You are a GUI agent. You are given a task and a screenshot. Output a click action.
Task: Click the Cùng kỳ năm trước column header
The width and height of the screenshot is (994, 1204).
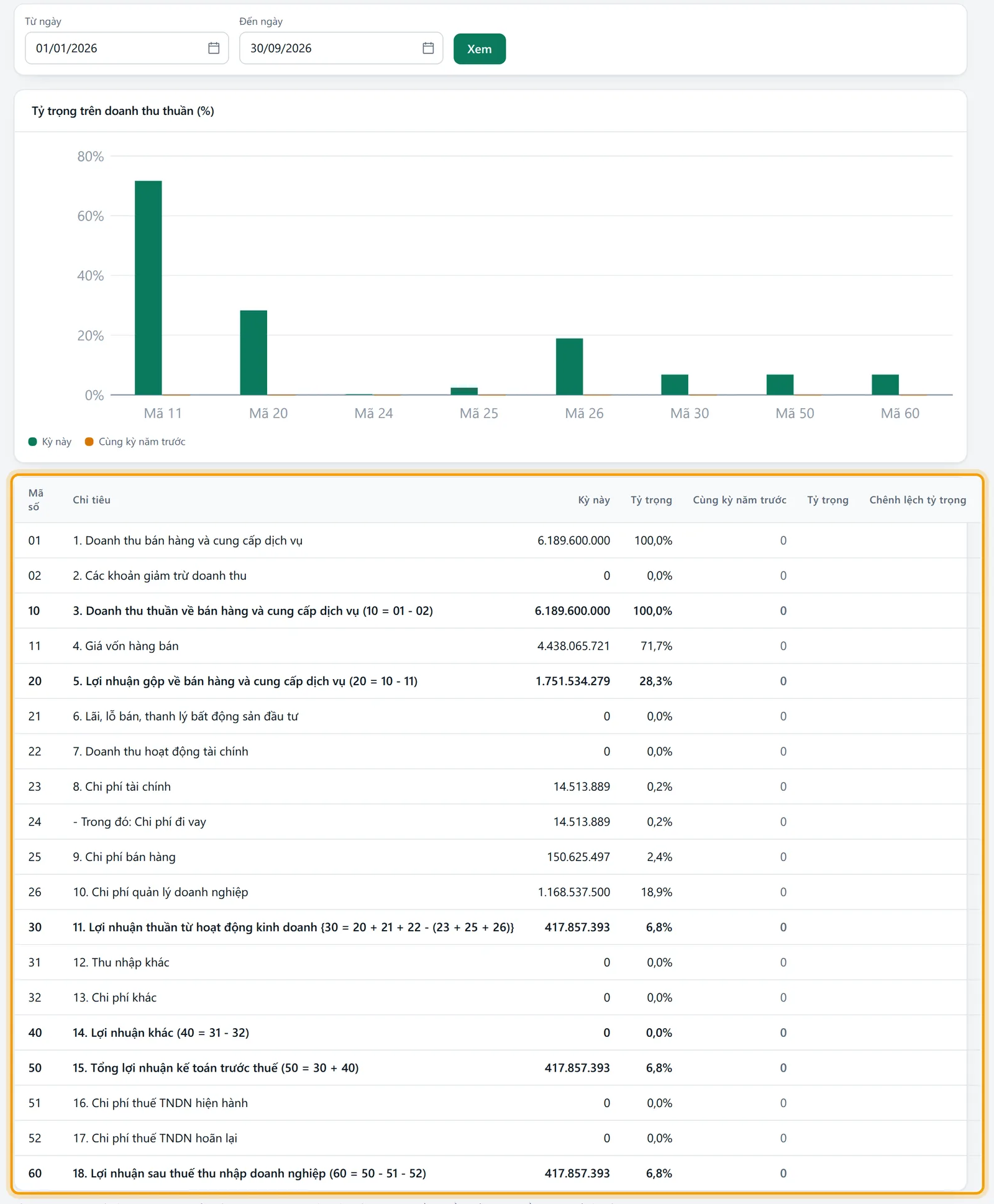(739, 499)
